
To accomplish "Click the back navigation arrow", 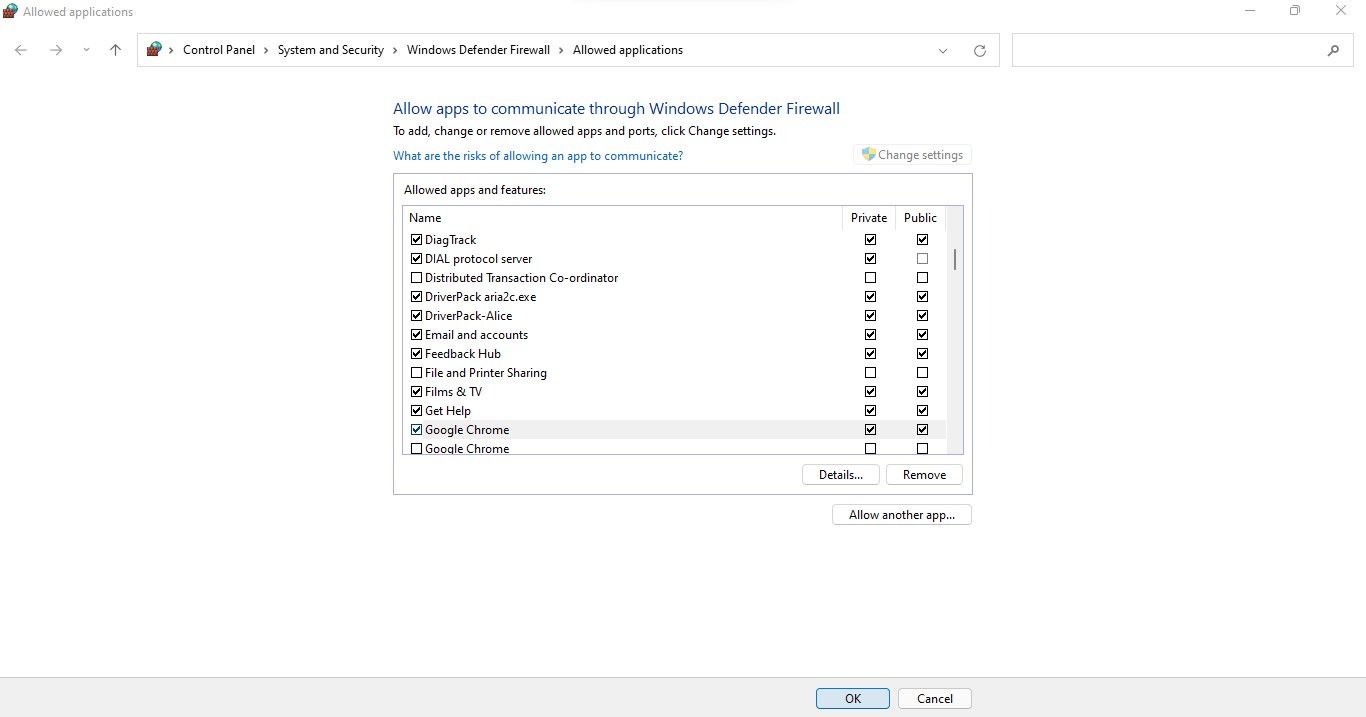I will pos(20,50).
